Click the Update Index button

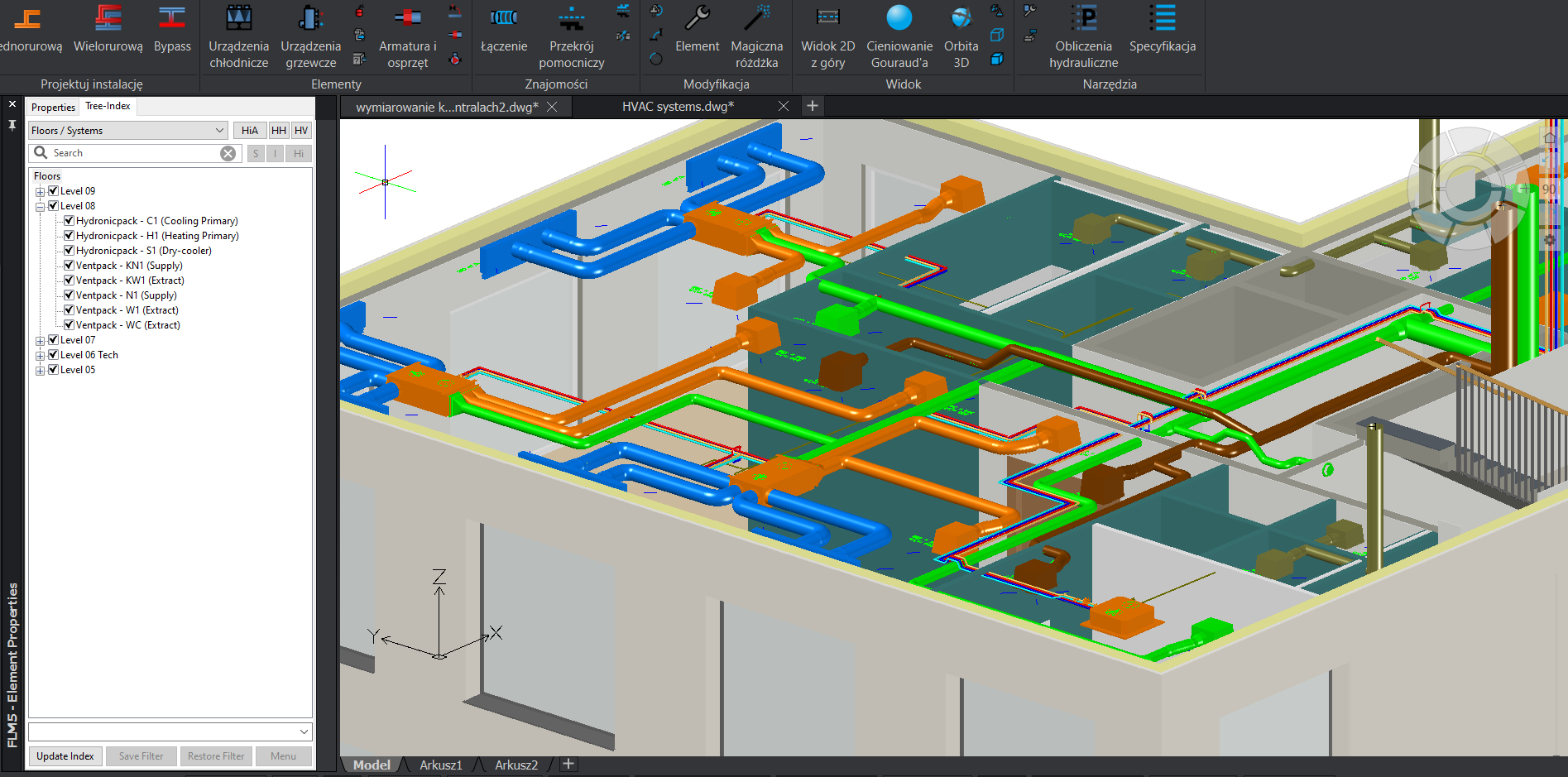(x=65, y=756)
